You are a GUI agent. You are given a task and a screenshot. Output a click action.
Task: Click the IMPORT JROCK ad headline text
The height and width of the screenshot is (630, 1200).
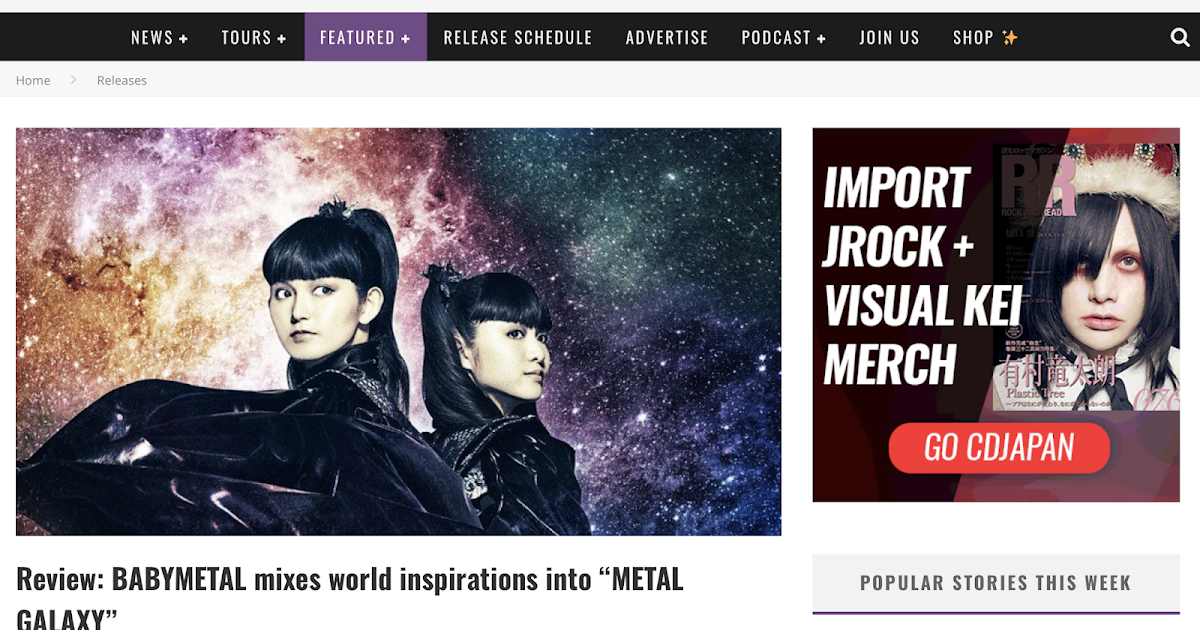click(x=910, y=277)
